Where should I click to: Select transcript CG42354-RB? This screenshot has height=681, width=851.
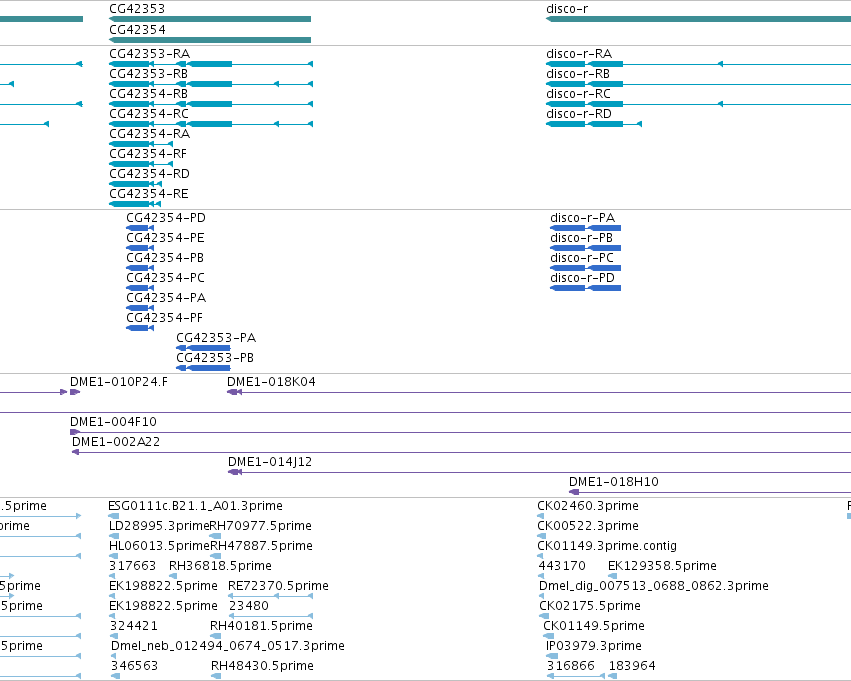pos(211,104)
